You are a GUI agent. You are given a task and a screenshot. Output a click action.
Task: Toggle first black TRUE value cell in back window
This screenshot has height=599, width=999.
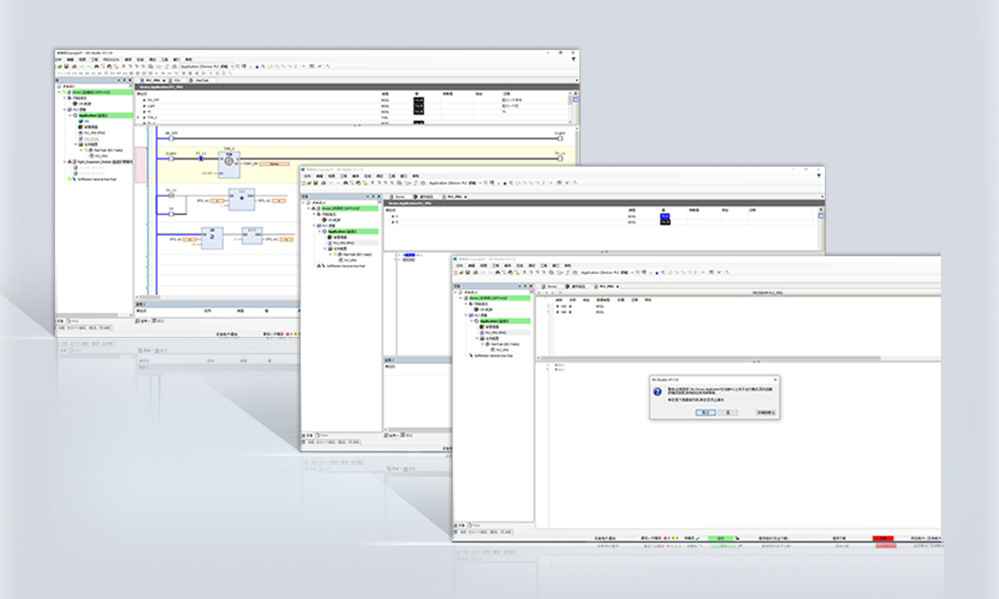coord(418,99)
